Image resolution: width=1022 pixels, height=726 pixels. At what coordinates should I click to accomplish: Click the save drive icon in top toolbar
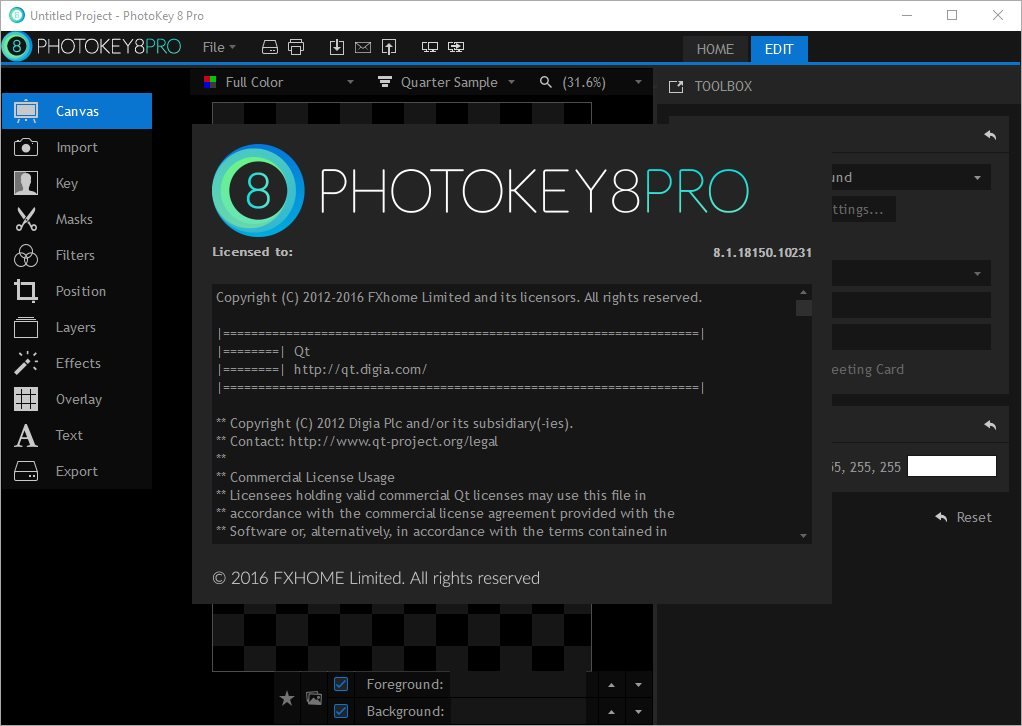(270, 47)
